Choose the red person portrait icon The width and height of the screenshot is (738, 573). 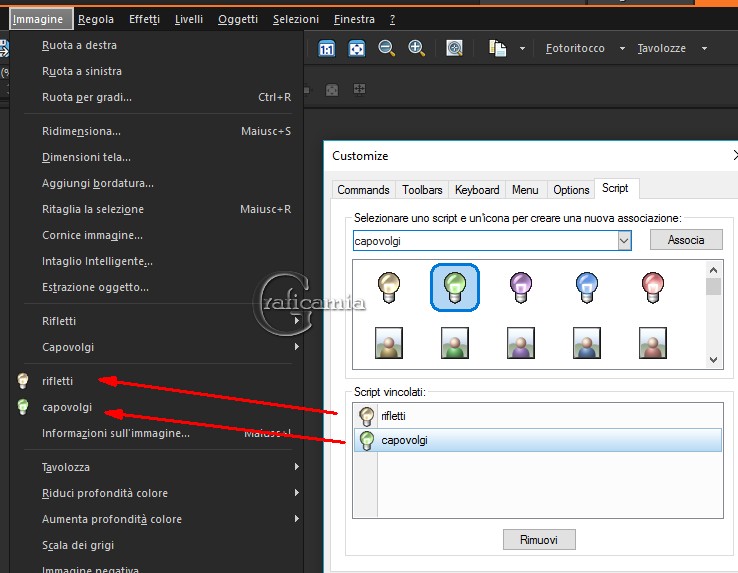652,343
